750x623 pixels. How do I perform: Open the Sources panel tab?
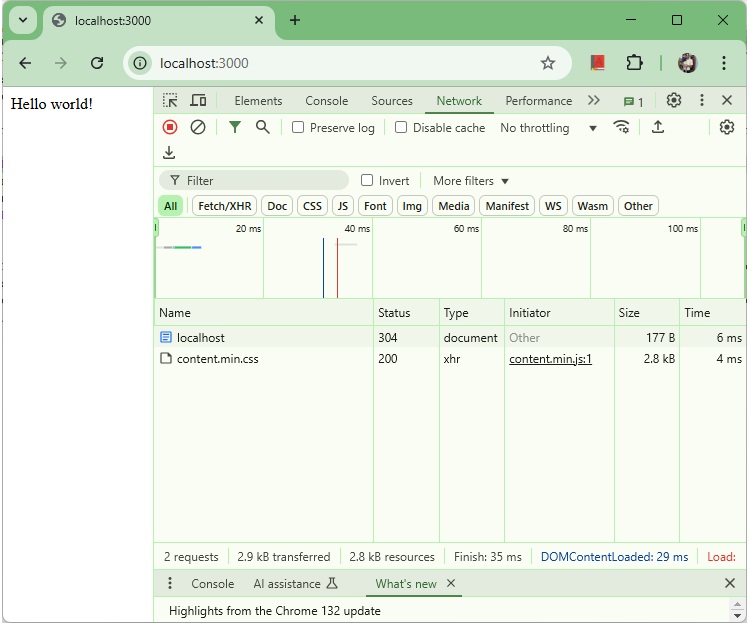(392, 101)
